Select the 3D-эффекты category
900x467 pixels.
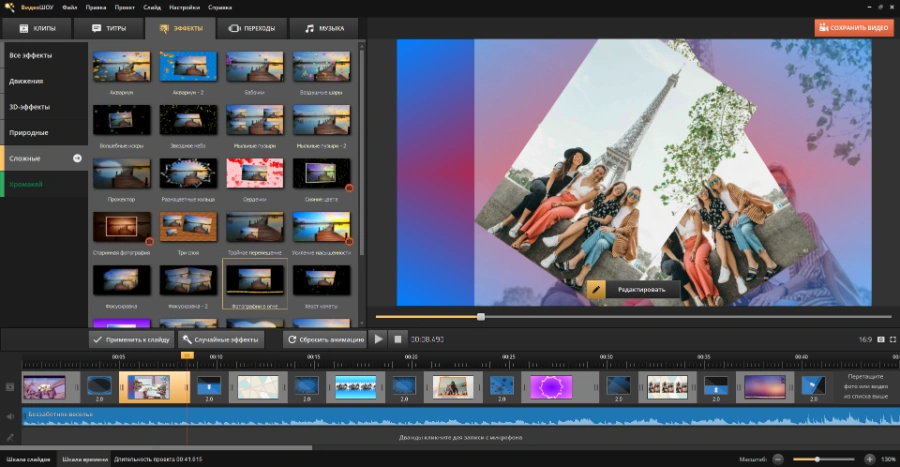45,107
